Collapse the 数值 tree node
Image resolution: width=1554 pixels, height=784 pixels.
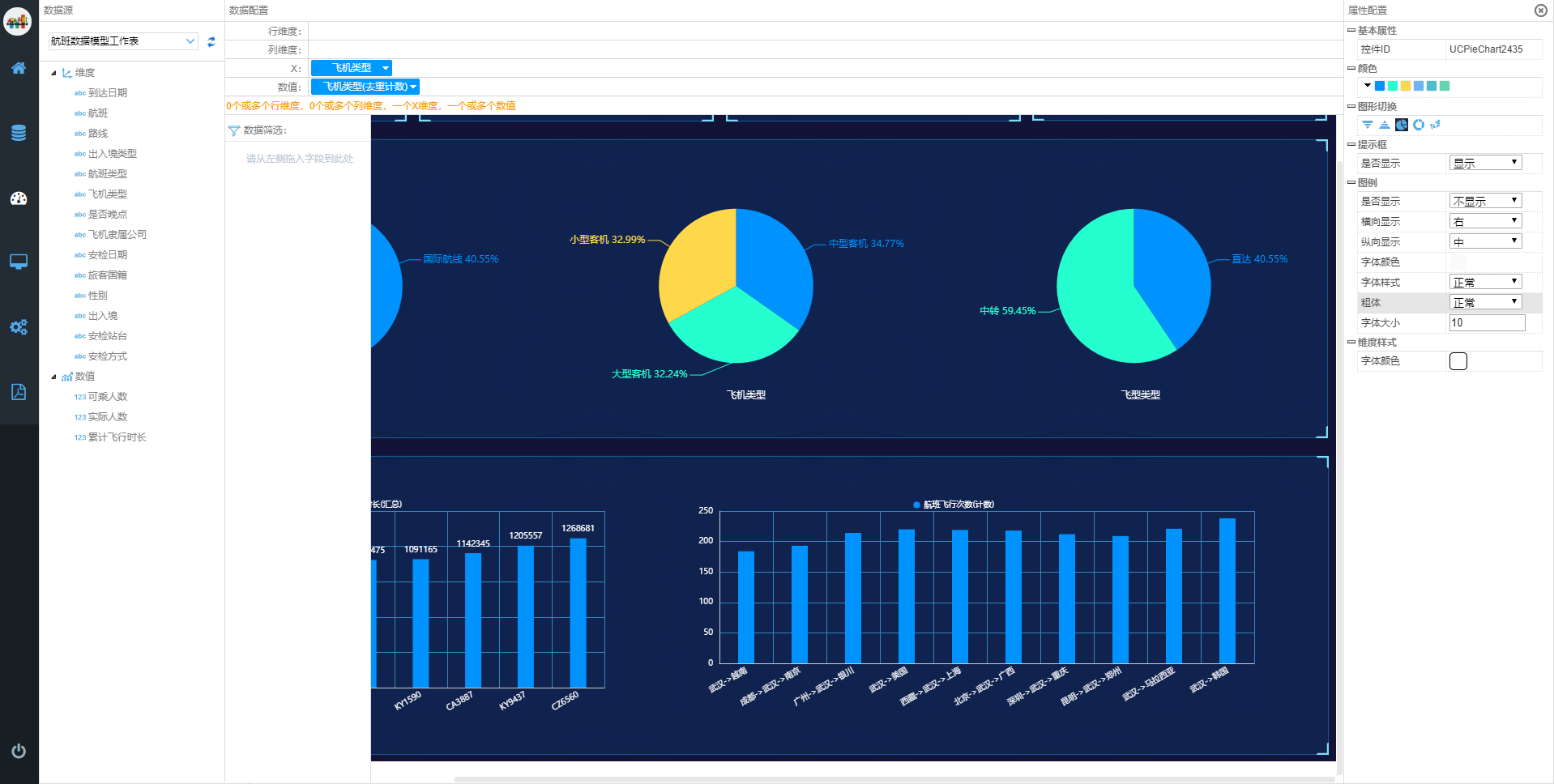(x=54, y=377)
